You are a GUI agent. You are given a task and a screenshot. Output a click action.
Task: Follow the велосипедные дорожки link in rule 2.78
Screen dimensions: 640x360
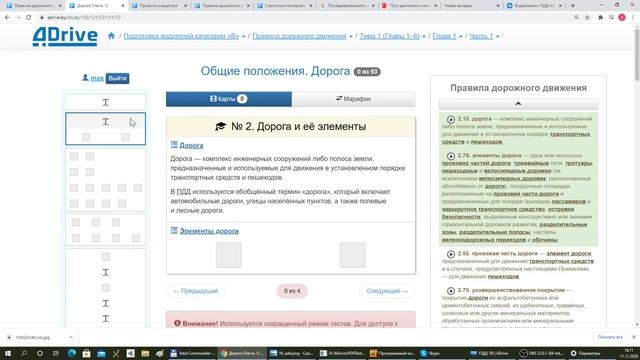[x=517, y=171]
